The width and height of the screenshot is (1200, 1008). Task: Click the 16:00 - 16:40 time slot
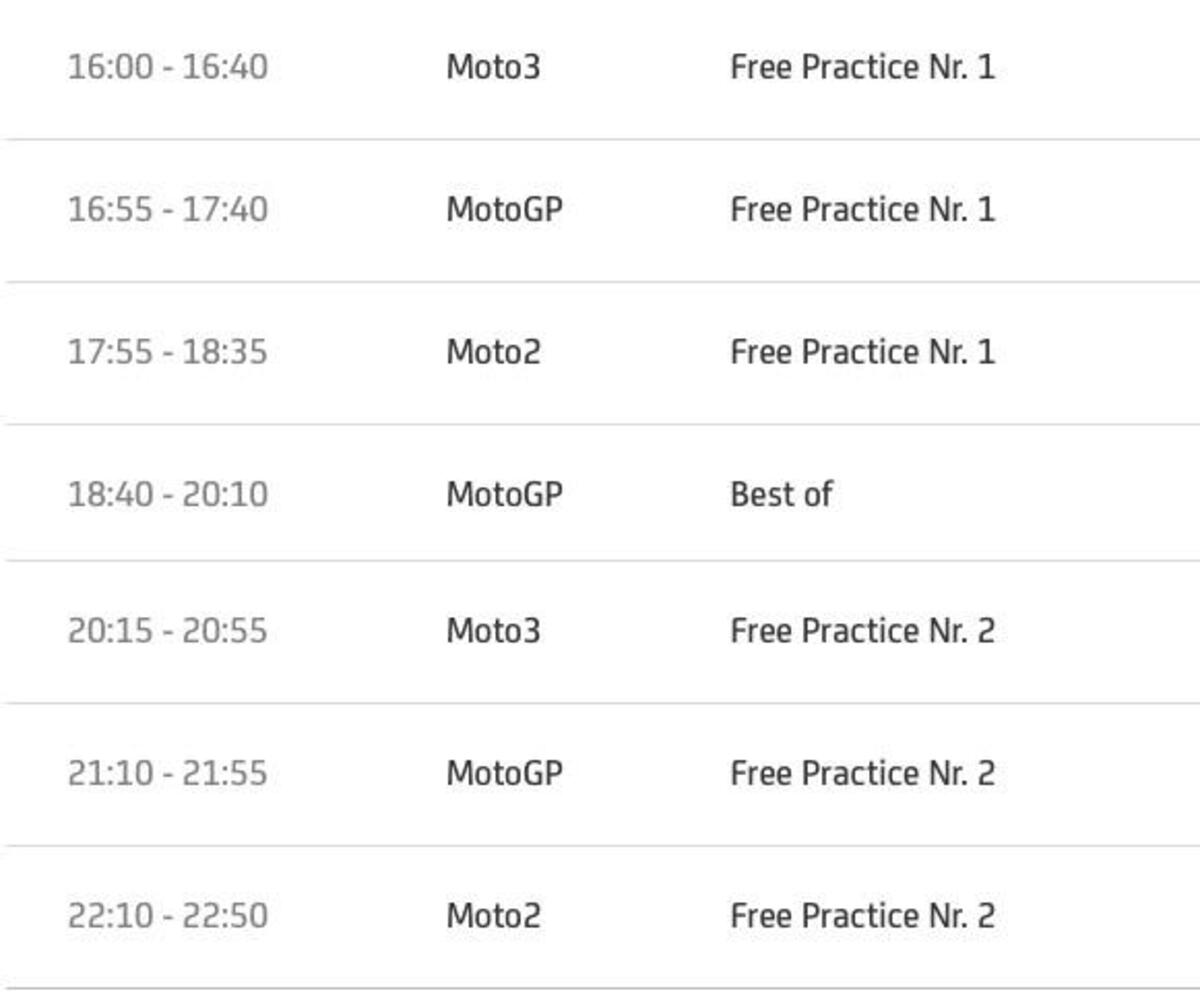pos(167,68)
